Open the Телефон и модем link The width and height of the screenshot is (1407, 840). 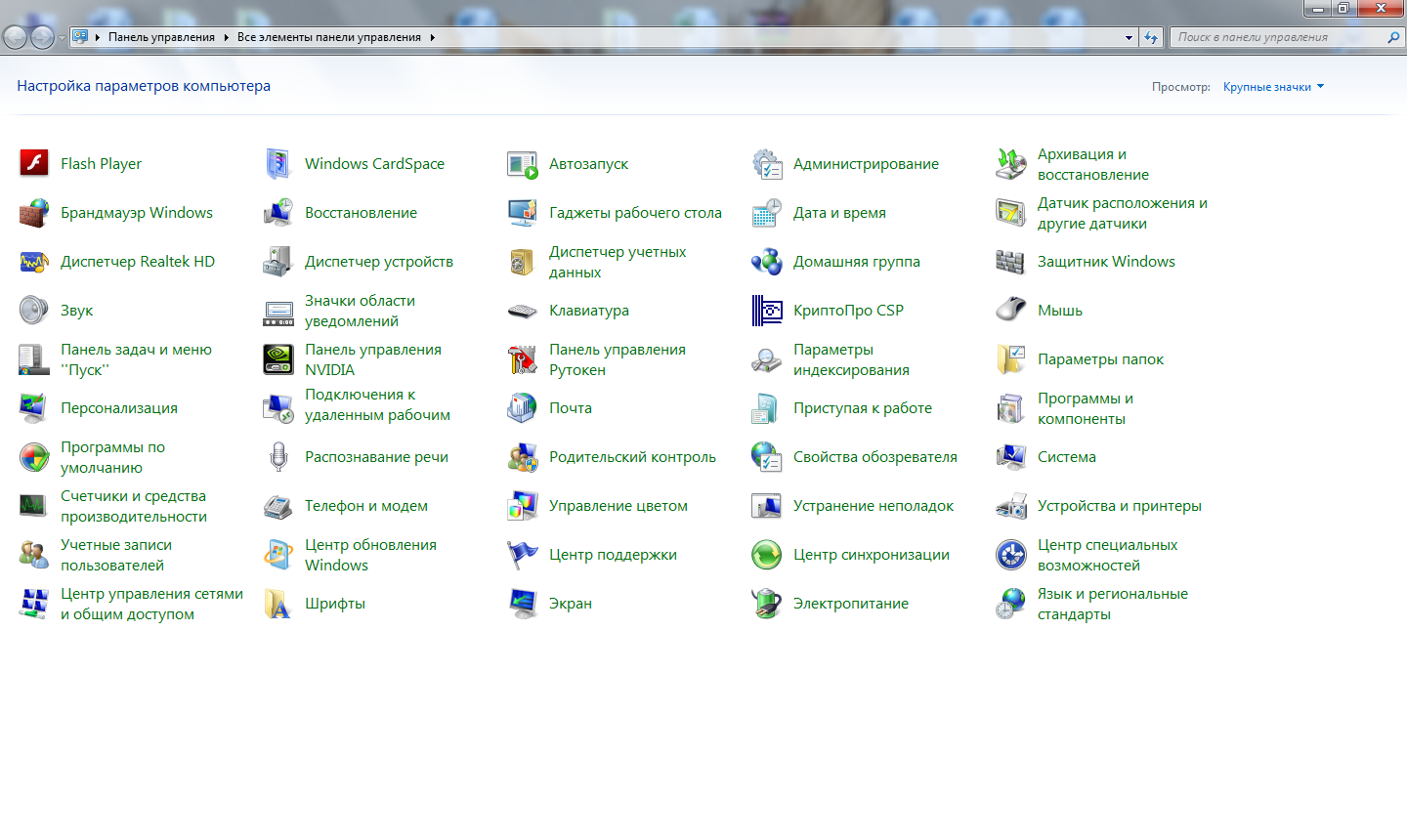pyautogui.click(x=366, y=506)
